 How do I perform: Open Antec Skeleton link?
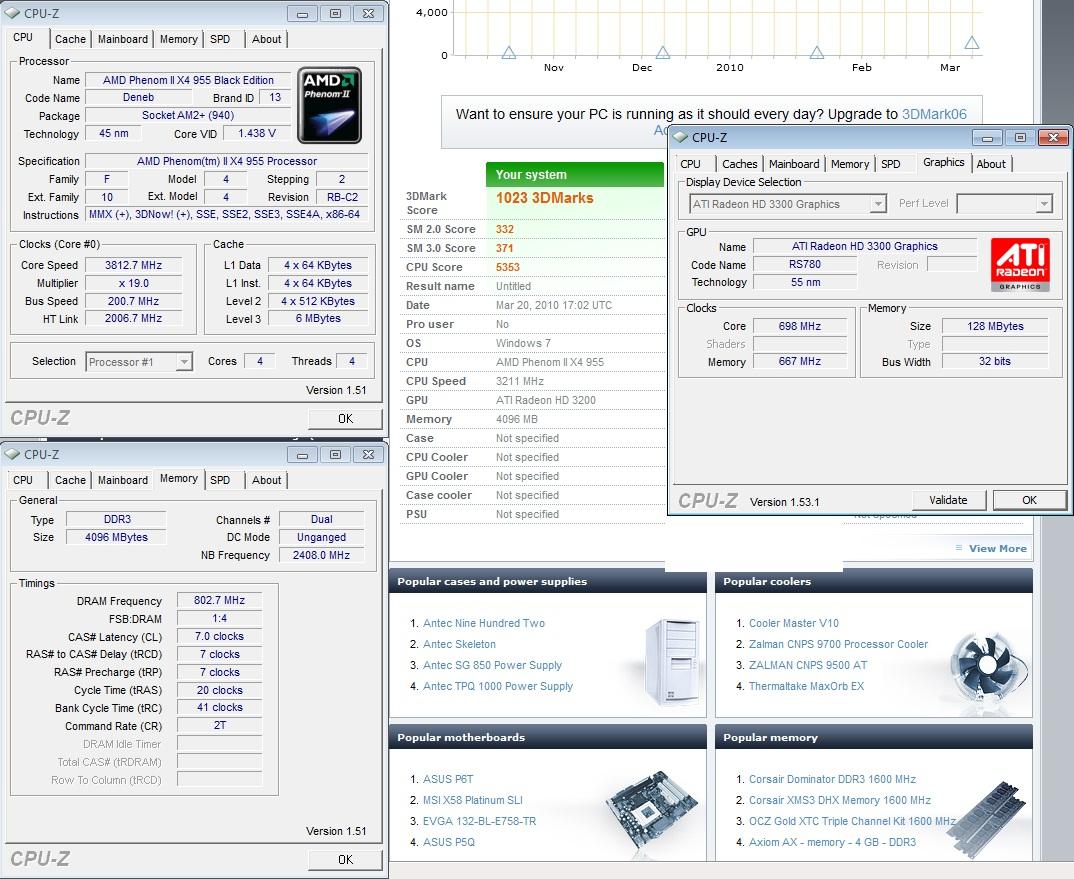click(459, 644)
